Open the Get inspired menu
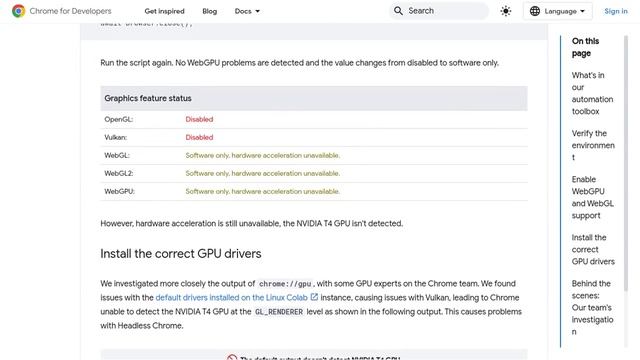This screenshot has height=360, width=640. pos(164,11)
